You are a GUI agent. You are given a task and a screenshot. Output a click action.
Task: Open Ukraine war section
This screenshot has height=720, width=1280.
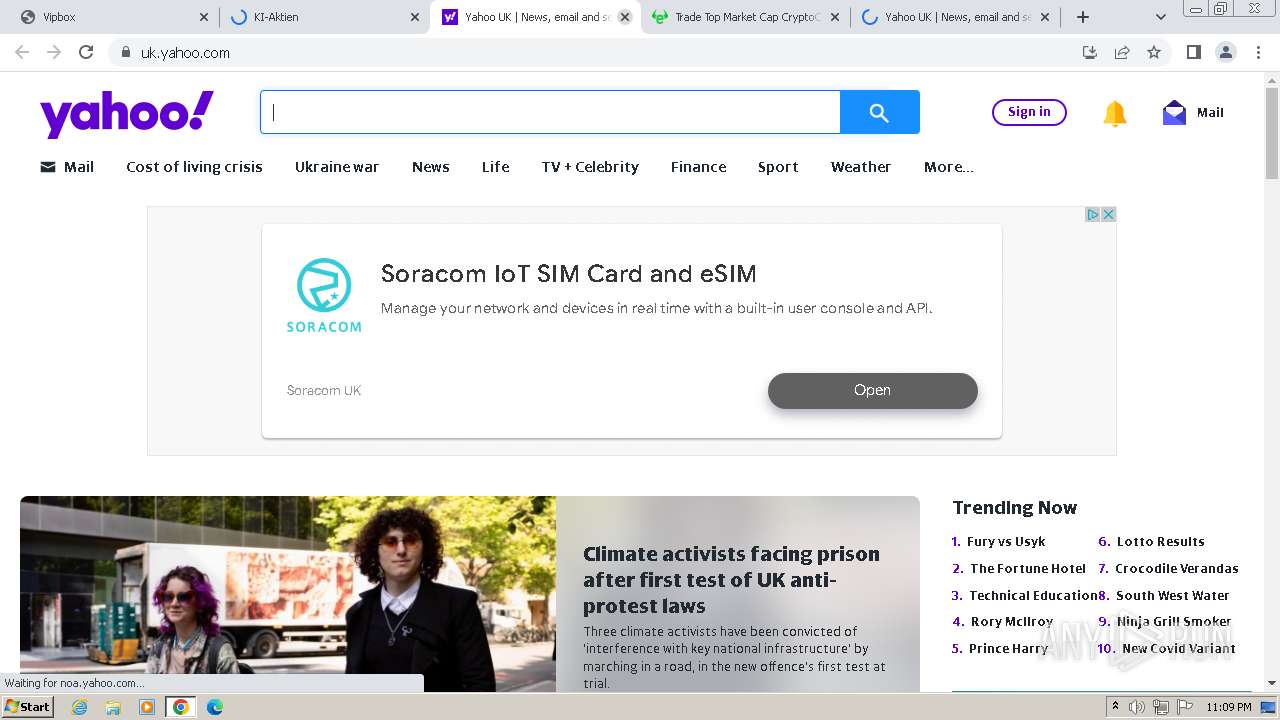(337, 167)
